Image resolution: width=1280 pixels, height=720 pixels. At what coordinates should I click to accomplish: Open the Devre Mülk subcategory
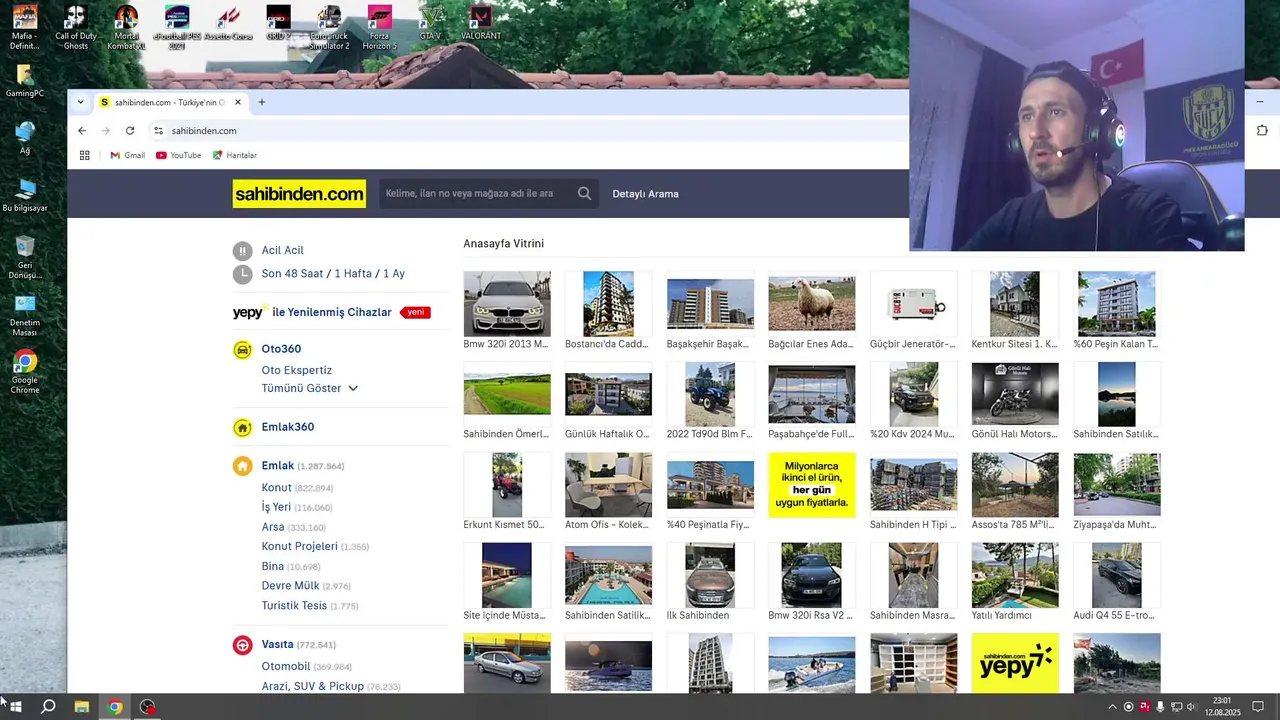point(291,586)
